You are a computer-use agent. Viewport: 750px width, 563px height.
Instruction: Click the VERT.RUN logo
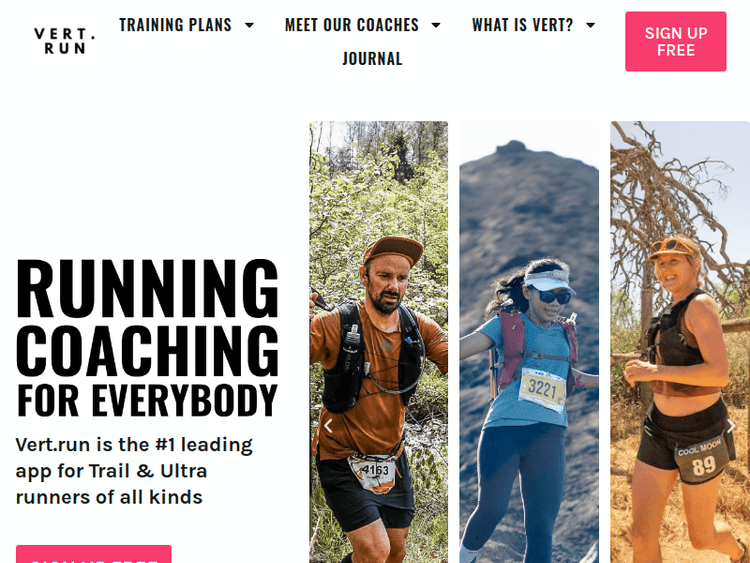point(65,41)
